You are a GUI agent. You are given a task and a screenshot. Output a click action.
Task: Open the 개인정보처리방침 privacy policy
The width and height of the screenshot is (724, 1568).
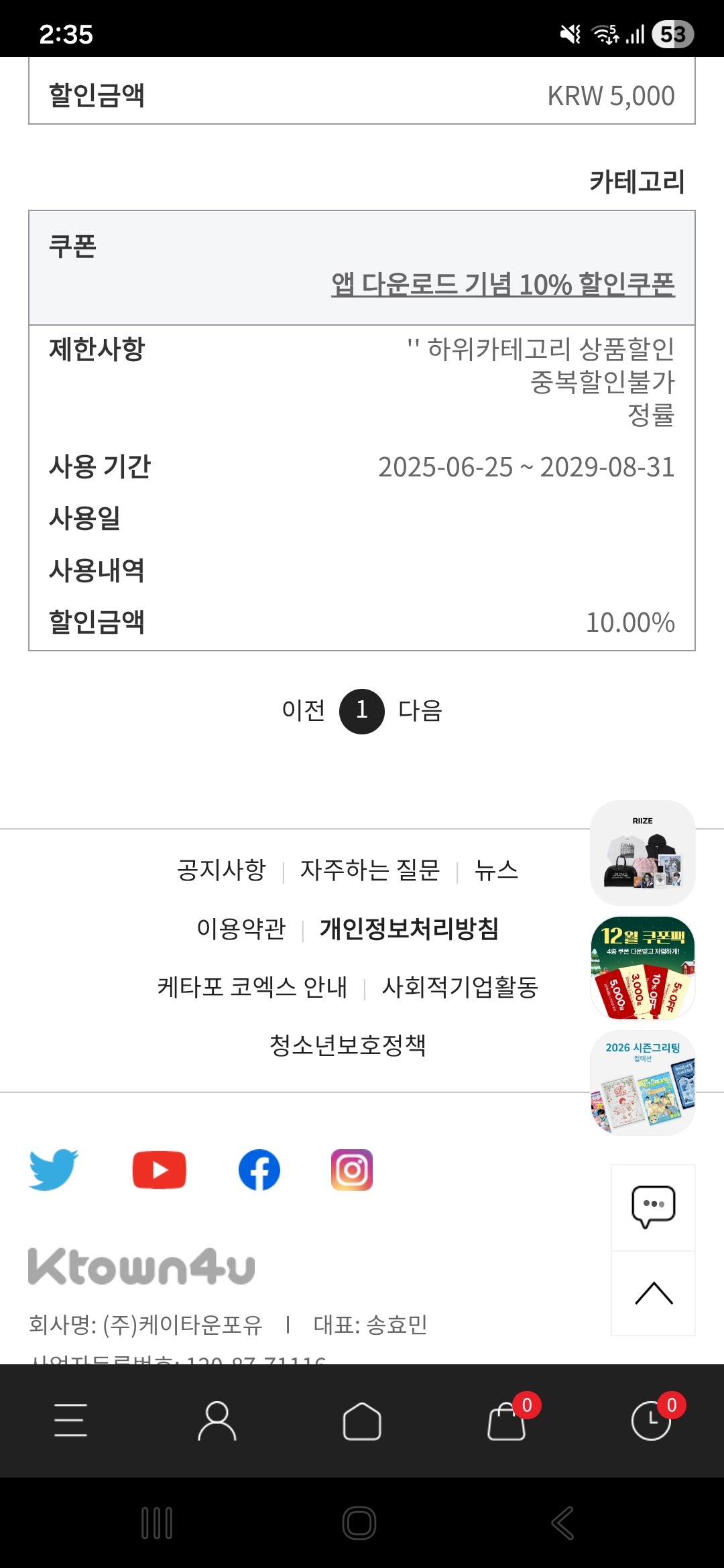point(409,929)
